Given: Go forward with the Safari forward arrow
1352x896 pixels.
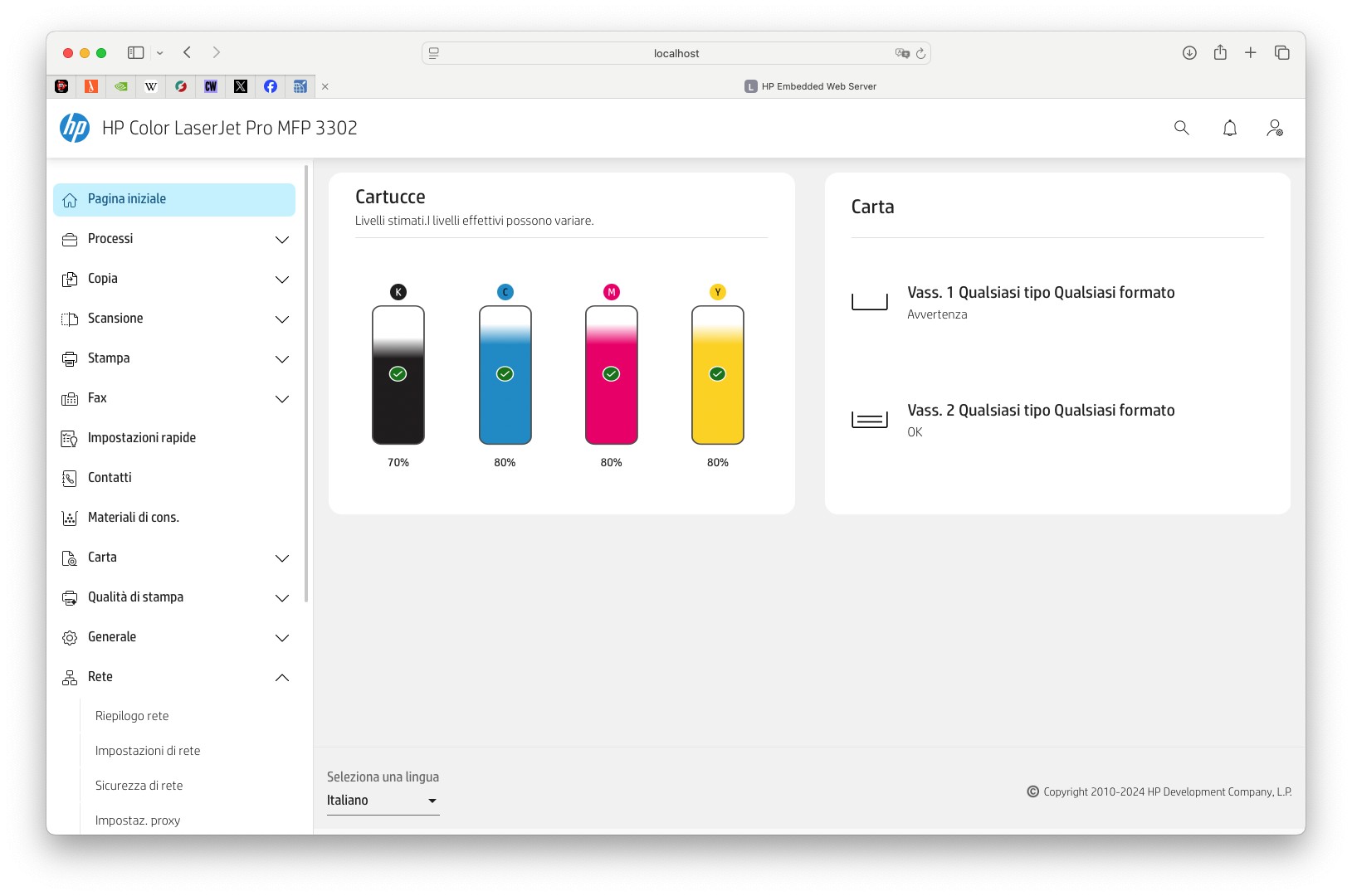Looking at the screenshot, I should [x=217, y=52].
